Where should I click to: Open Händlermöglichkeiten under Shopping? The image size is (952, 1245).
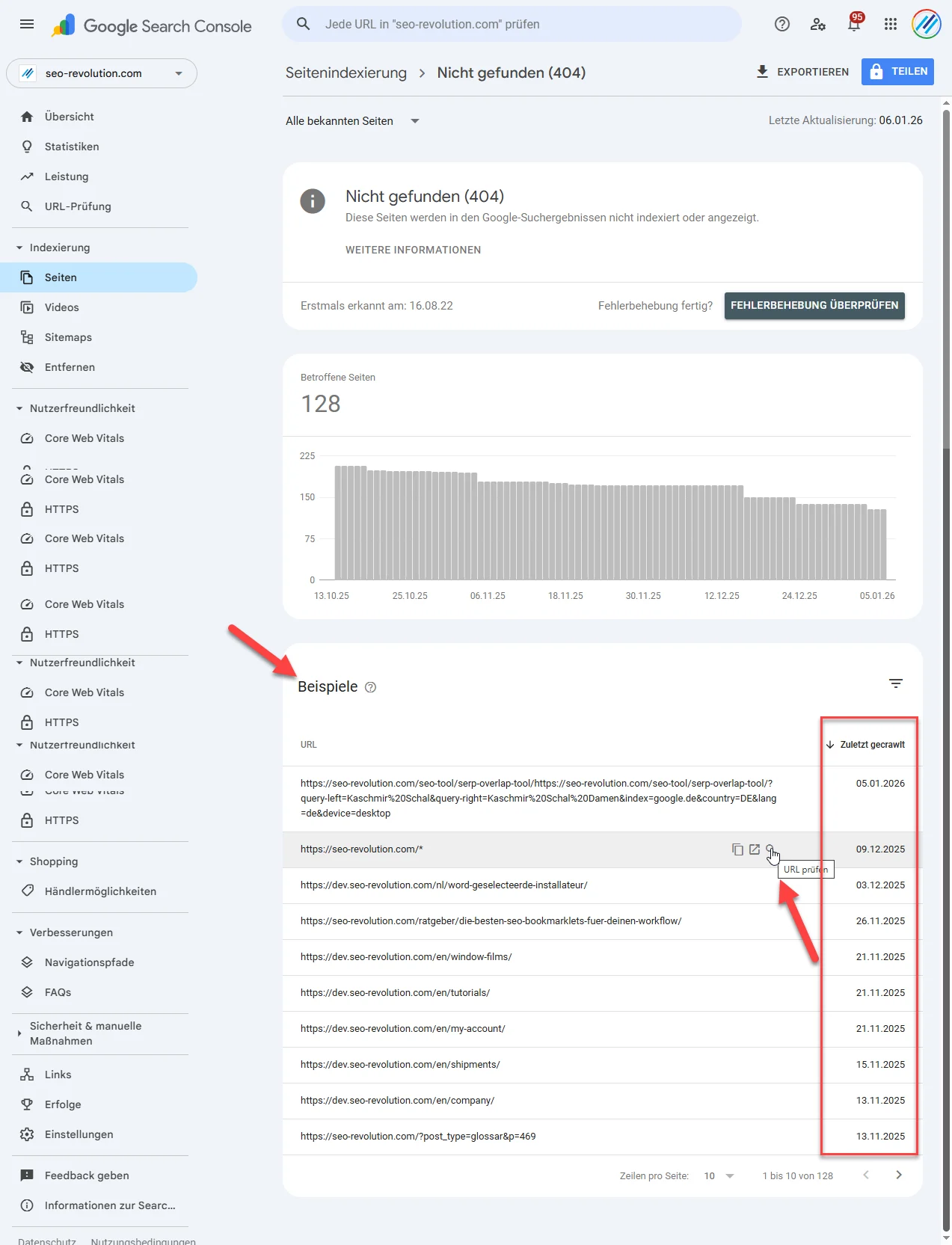pos(100,891)
